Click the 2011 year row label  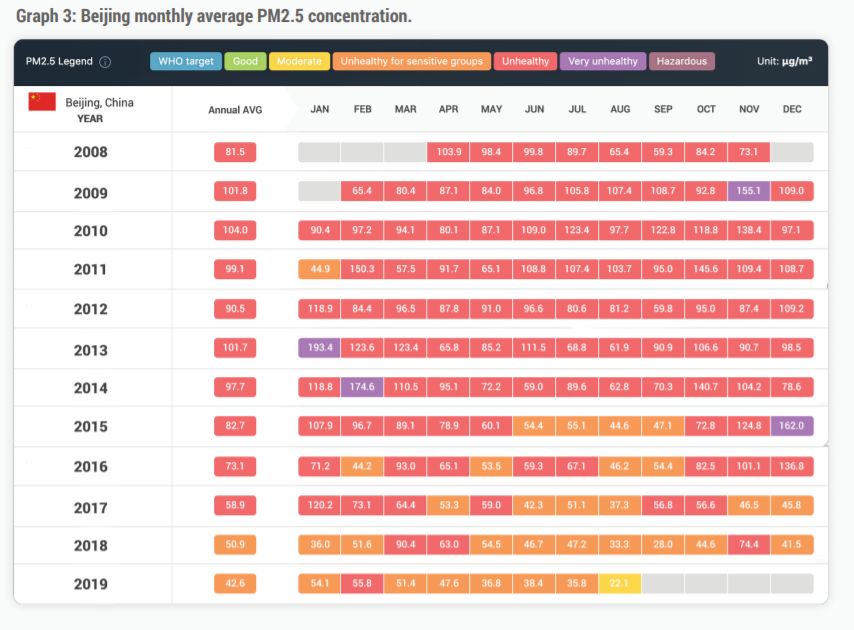[x=90, y=270]
